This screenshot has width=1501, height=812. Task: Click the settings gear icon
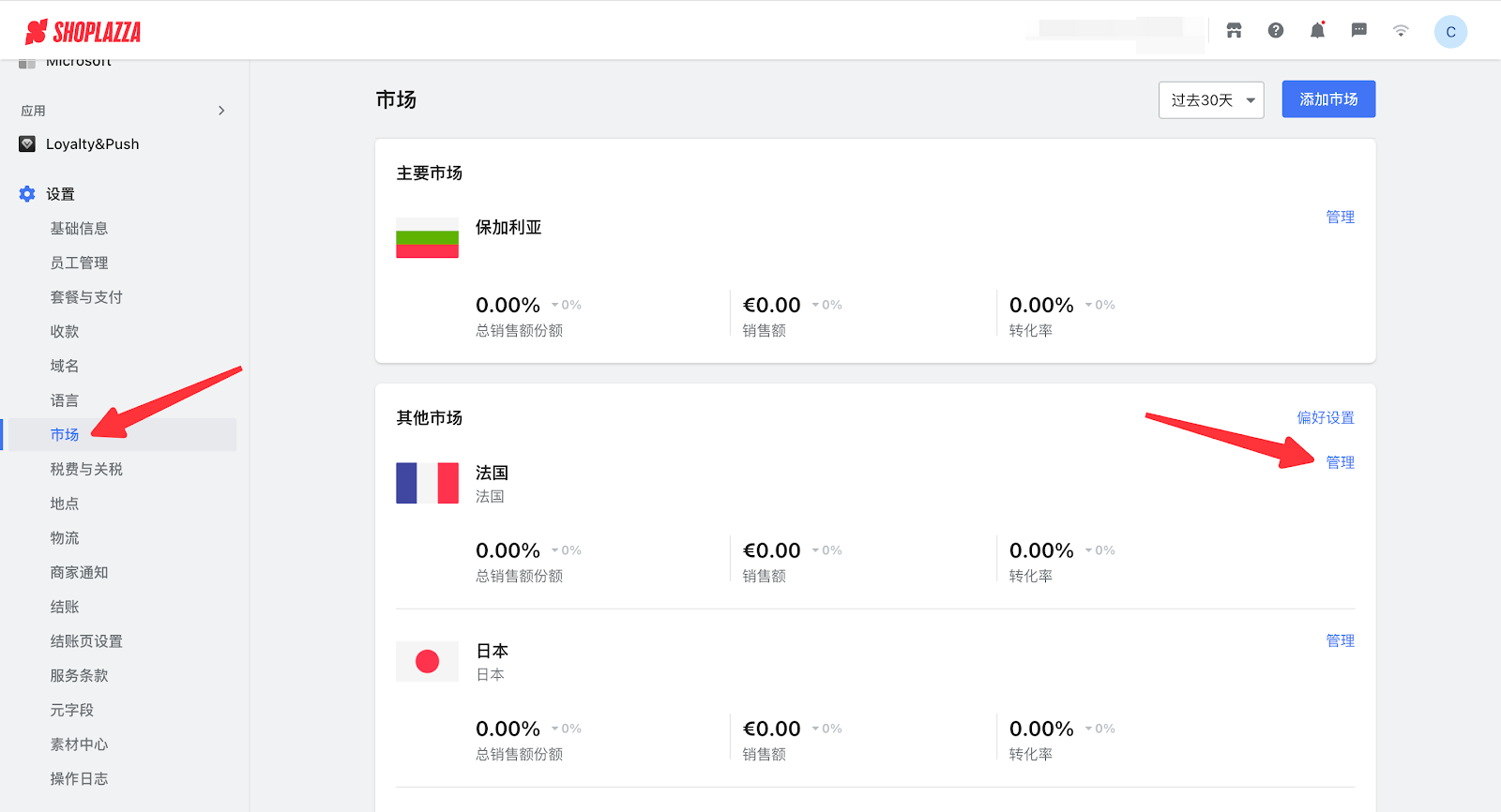[27, 194]
